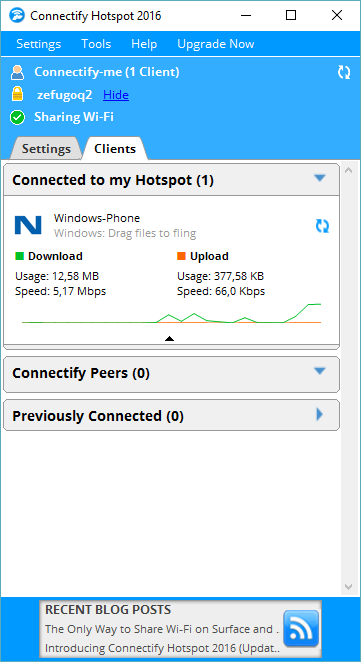361x662 pixels.
Task: Click the scrollbar down arrow in Clients panel
Action: [348, 587]
